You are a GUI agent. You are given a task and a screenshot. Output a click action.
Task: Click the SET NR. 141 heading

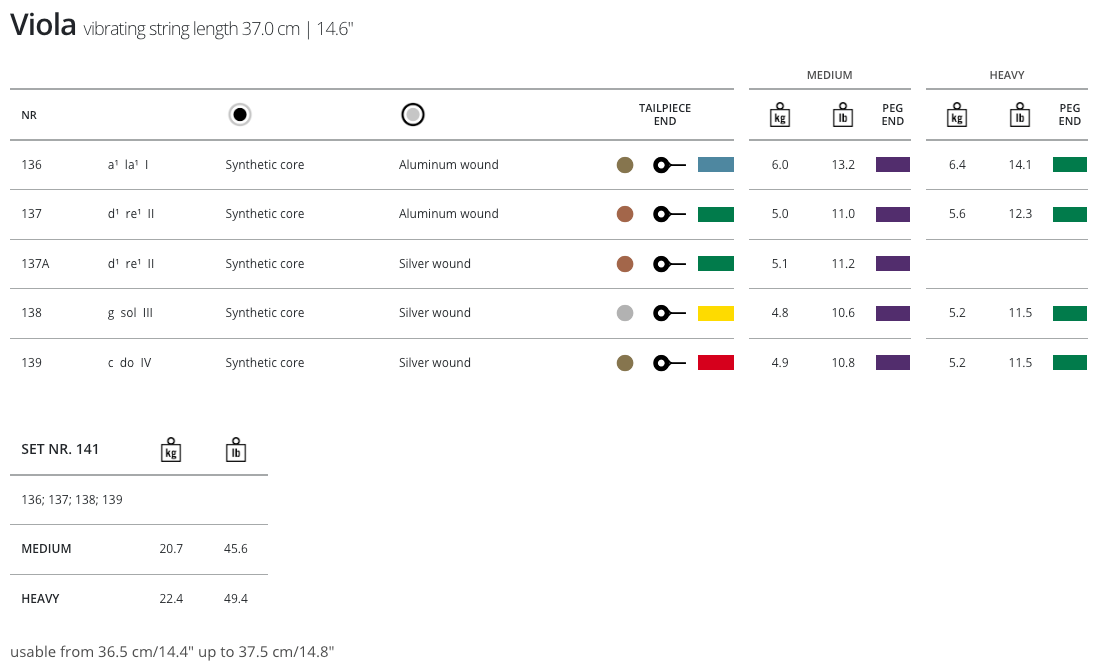[60, 450]
